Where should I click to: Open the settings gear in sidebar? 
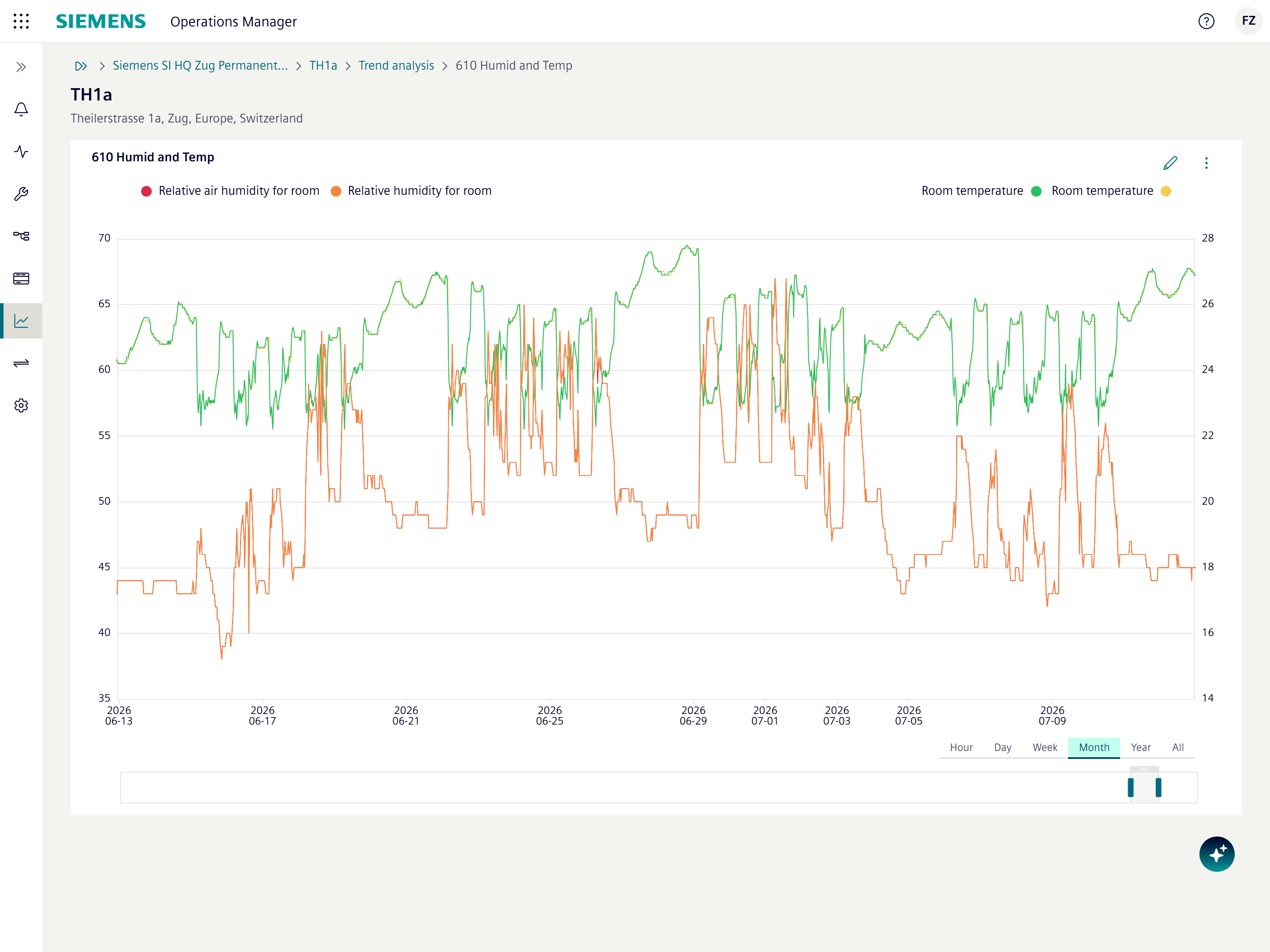click(21, 406)
